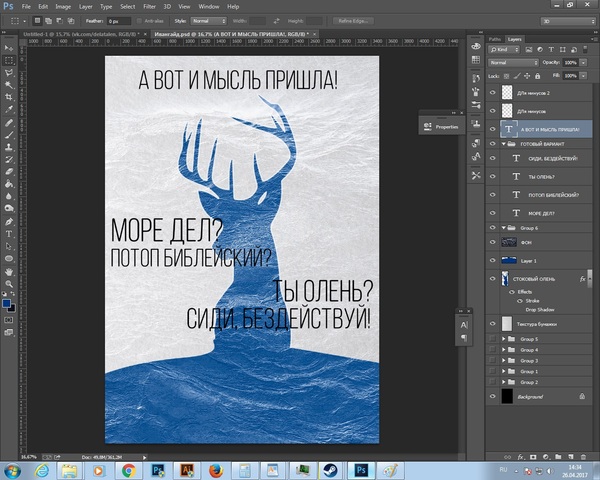Select the Move tool
The image size is (600, 480).
point(9,47)
